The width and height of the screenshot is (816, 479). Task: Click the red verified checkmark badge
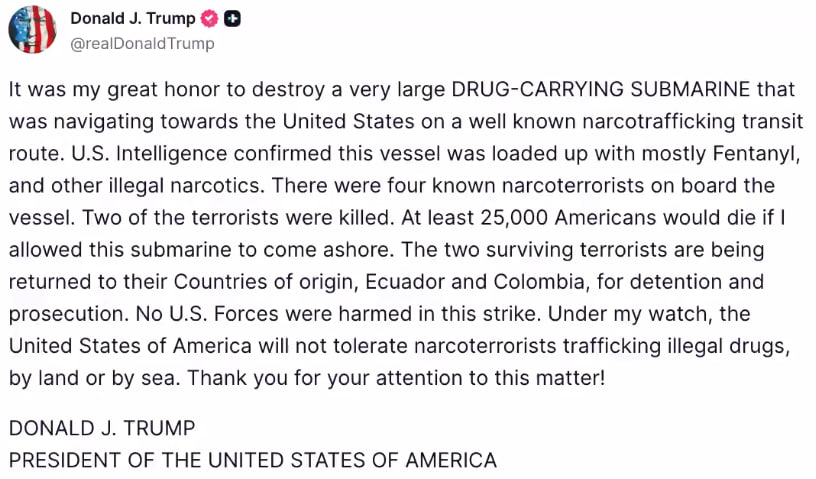coord(209,19)
